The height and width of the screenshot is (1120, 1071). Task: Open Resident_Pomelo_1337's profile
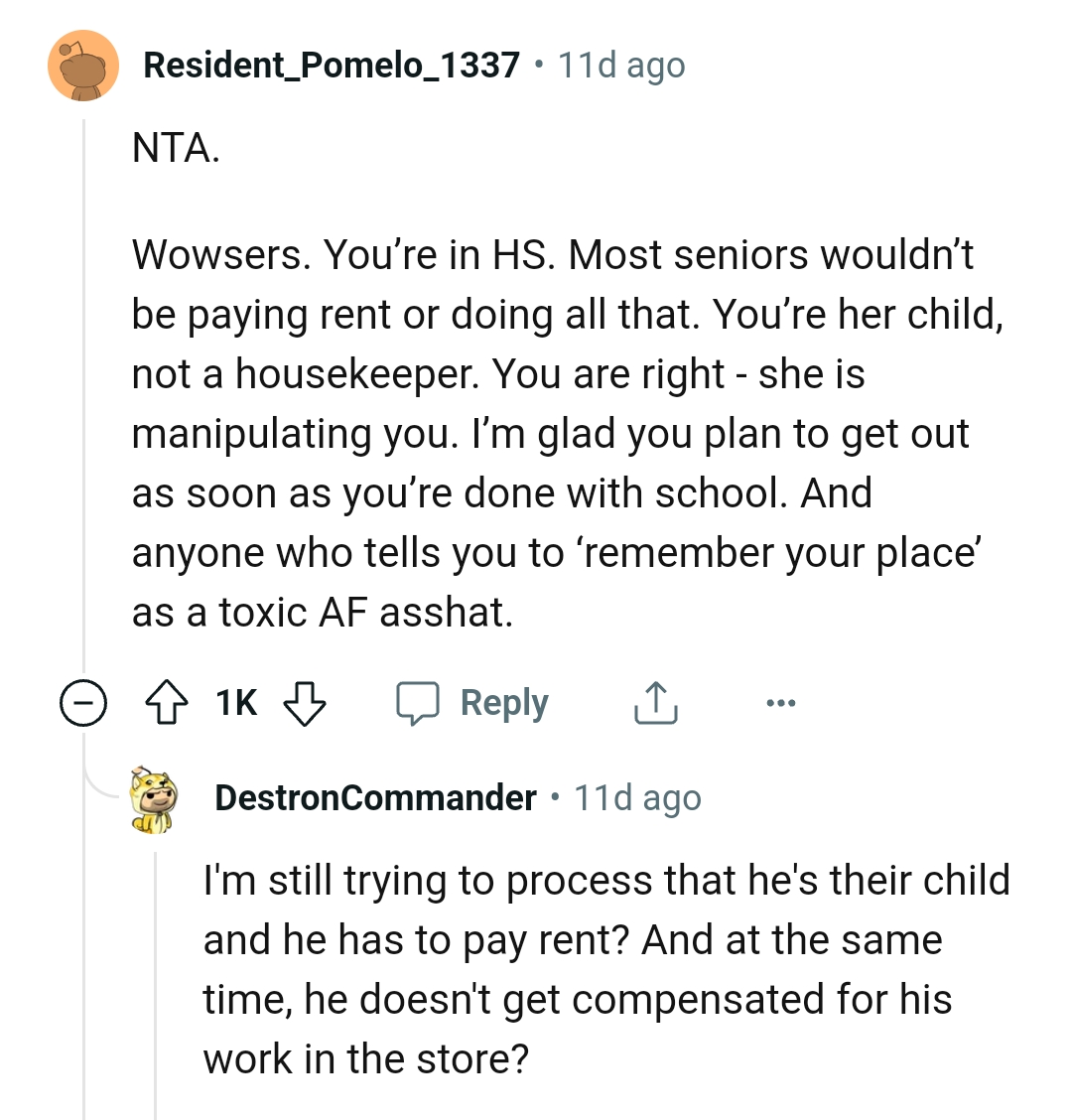(331, 65)
